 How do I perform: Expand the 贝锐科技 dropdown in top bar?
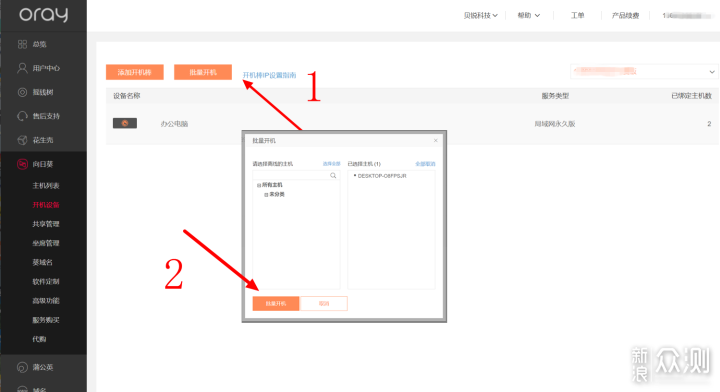[x=480, y=16]
